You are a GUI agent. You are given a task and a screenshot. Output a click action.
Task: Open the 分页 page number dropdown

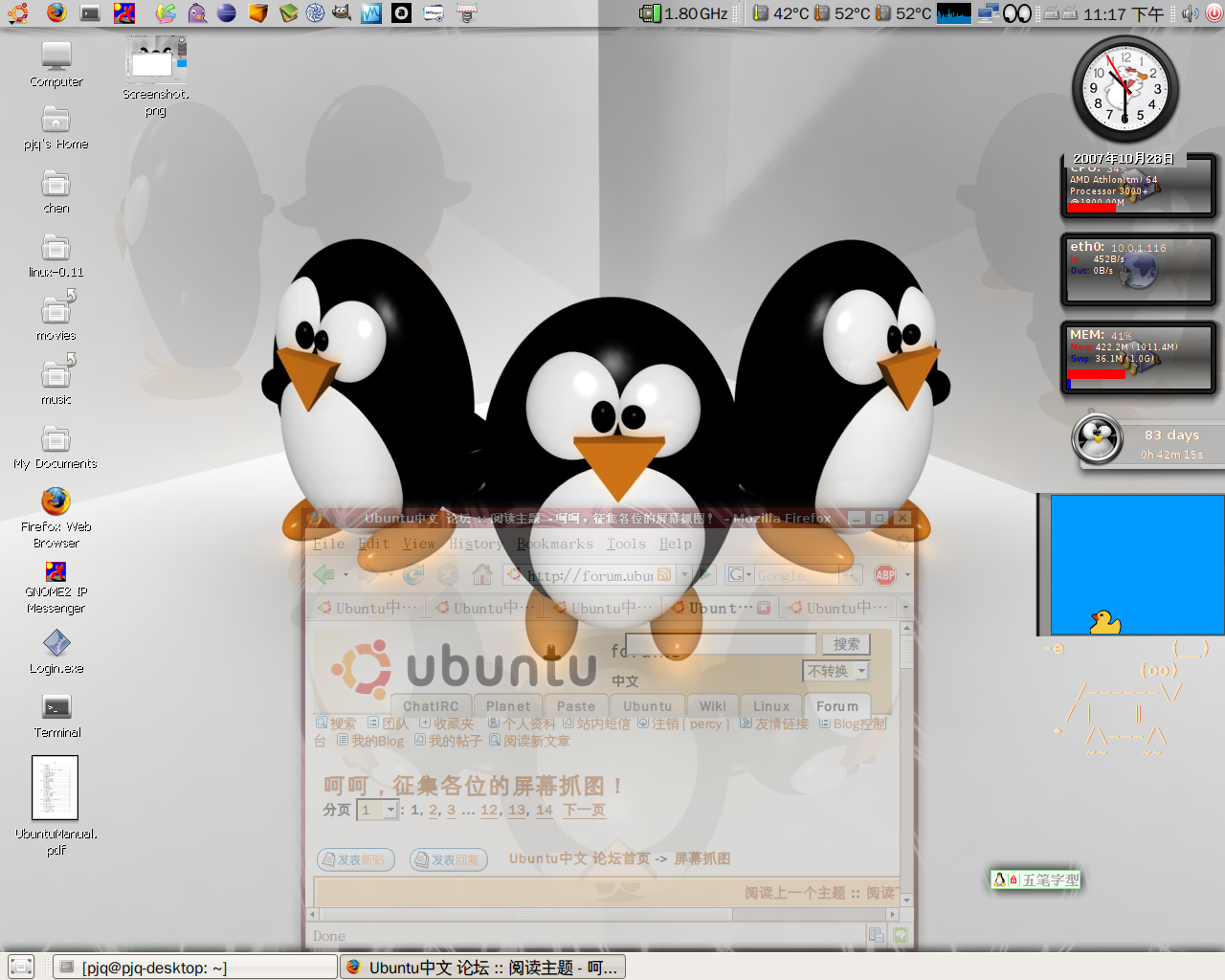point(377,810)
